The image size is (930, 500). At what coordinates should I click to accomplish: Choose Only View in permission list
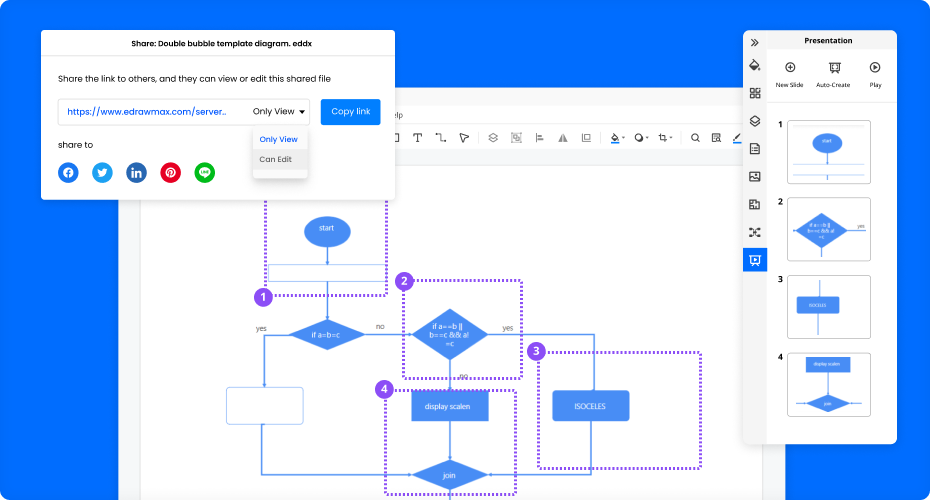tap(278, 139)
